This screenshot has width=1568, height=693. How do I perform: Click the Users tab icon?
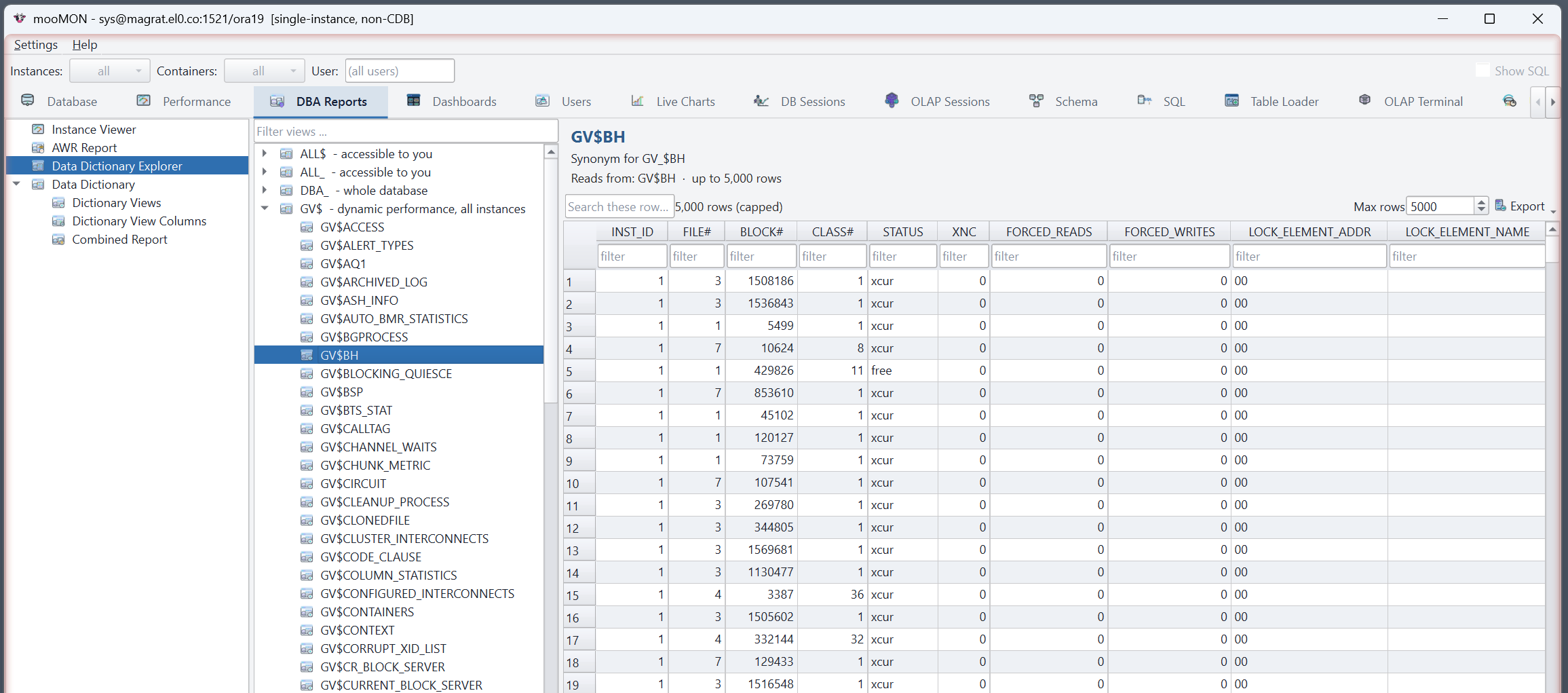coord(542,101)
